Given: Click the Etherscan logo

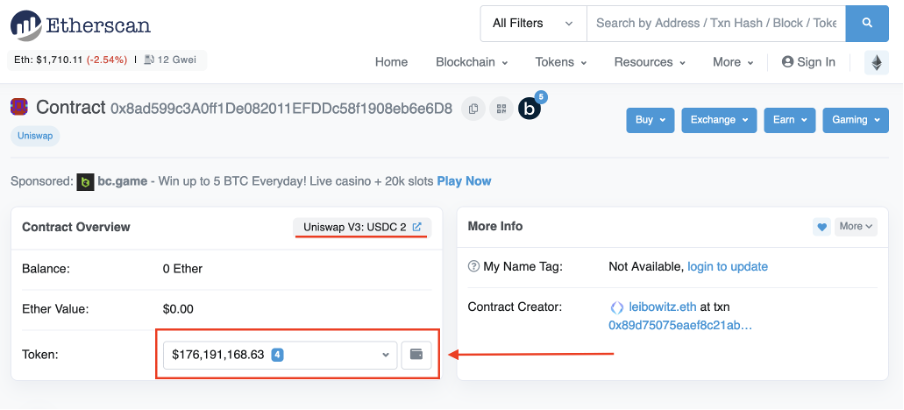Looking at the screenshot, I should point(80,24).
